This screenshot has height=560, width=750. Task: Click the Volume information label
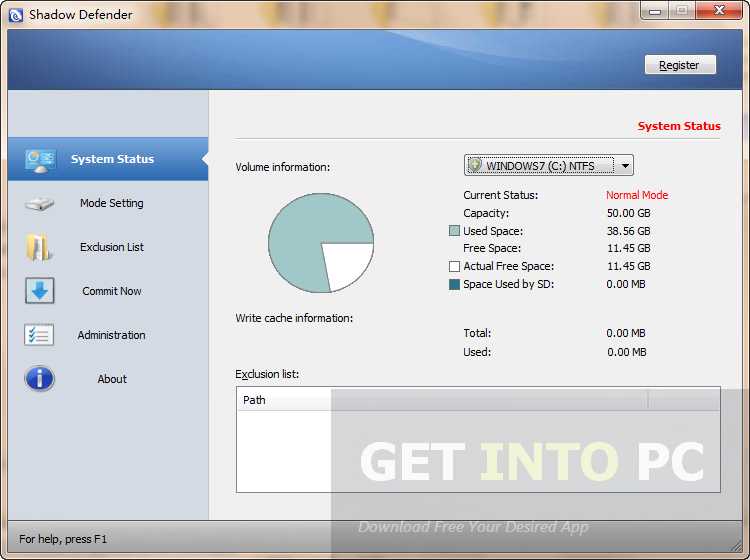[283, 167]
